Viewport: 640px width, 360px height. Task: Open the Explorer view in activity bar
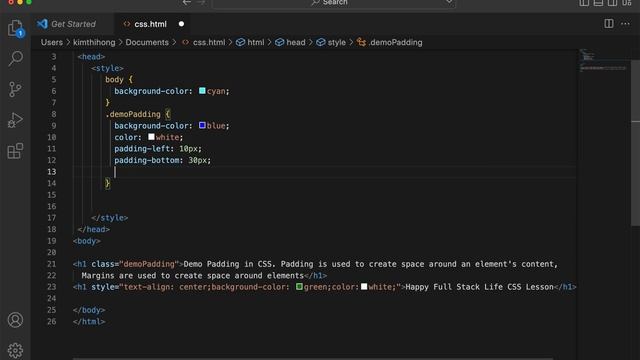[16, 28]
